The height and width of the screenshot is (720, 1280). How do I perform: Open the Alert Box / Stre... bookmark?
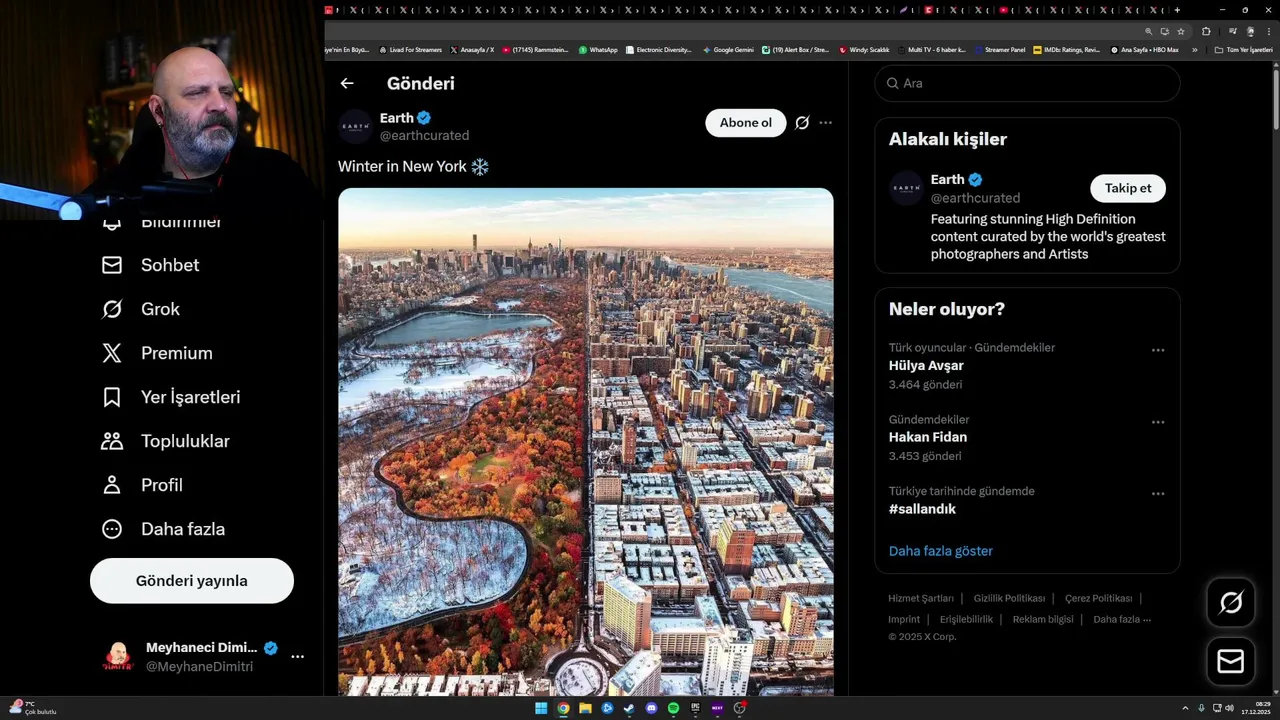coord(796,49)
